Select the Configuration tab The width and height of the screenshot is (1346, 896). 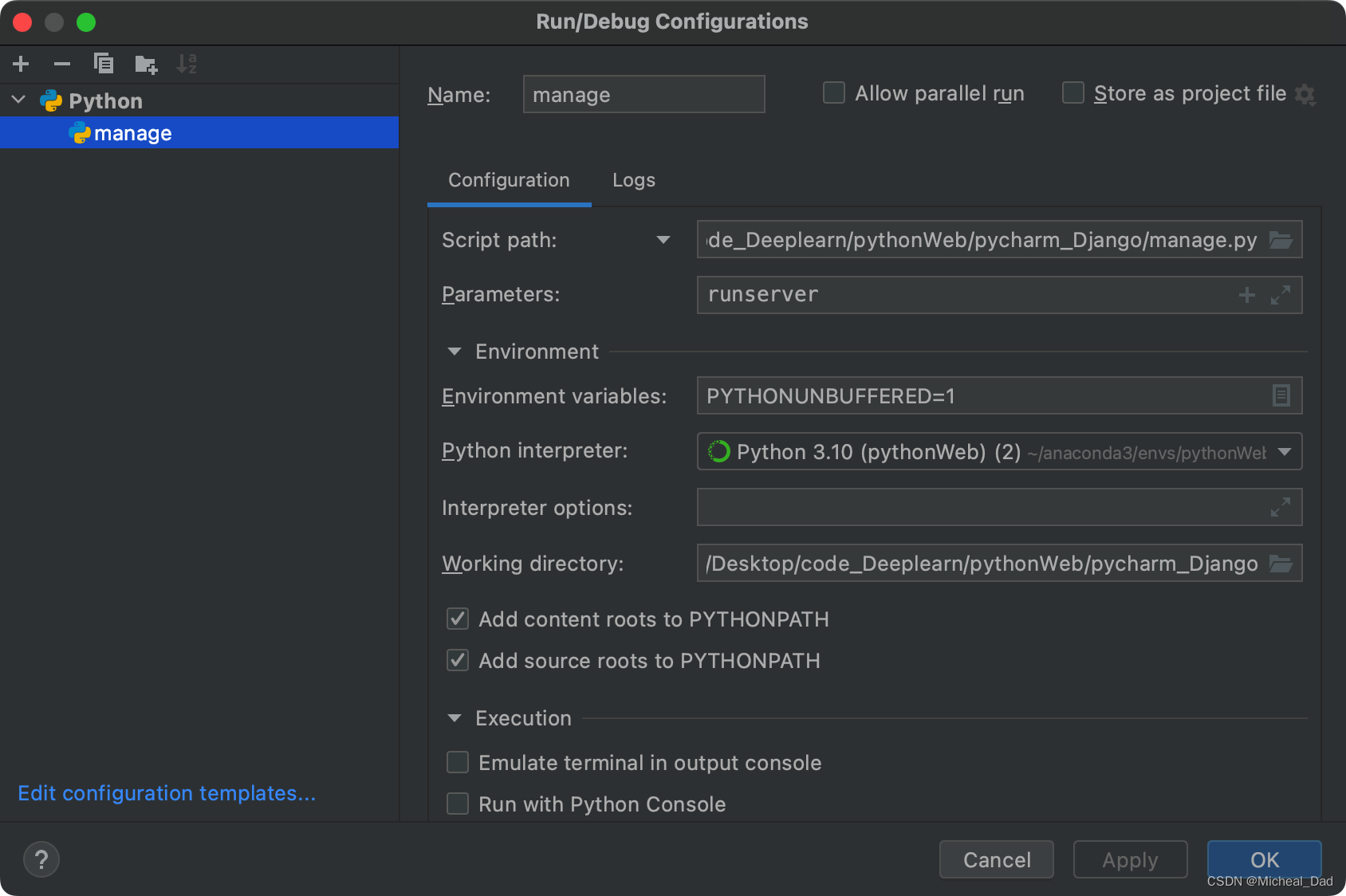coord(509,180)
